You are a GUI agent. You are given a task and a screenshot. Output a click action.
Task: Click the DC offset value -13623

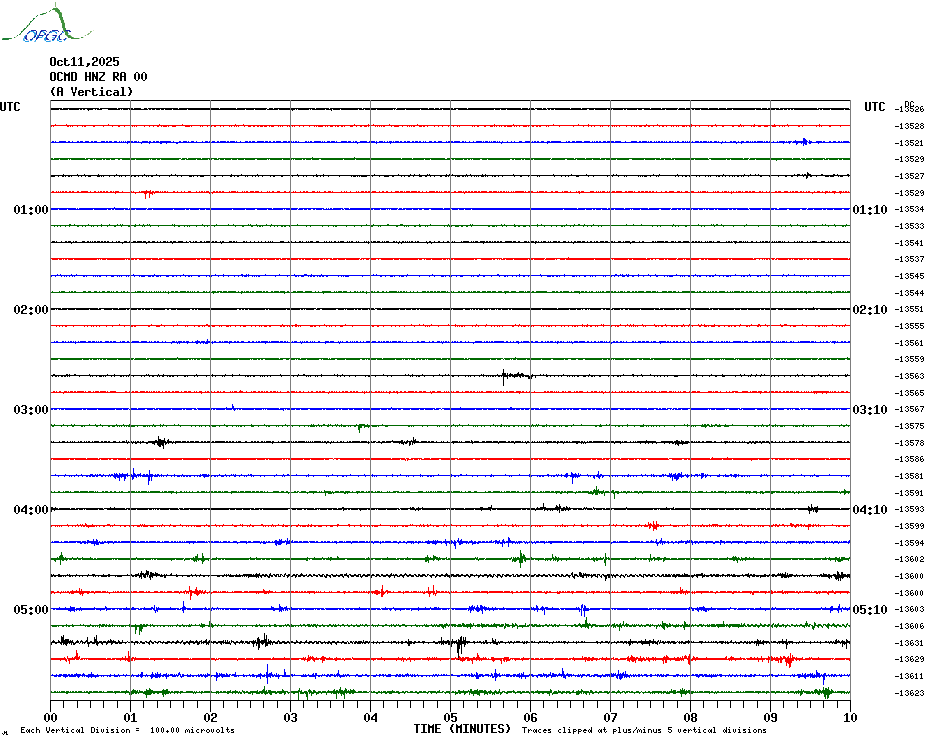(909, 693)
